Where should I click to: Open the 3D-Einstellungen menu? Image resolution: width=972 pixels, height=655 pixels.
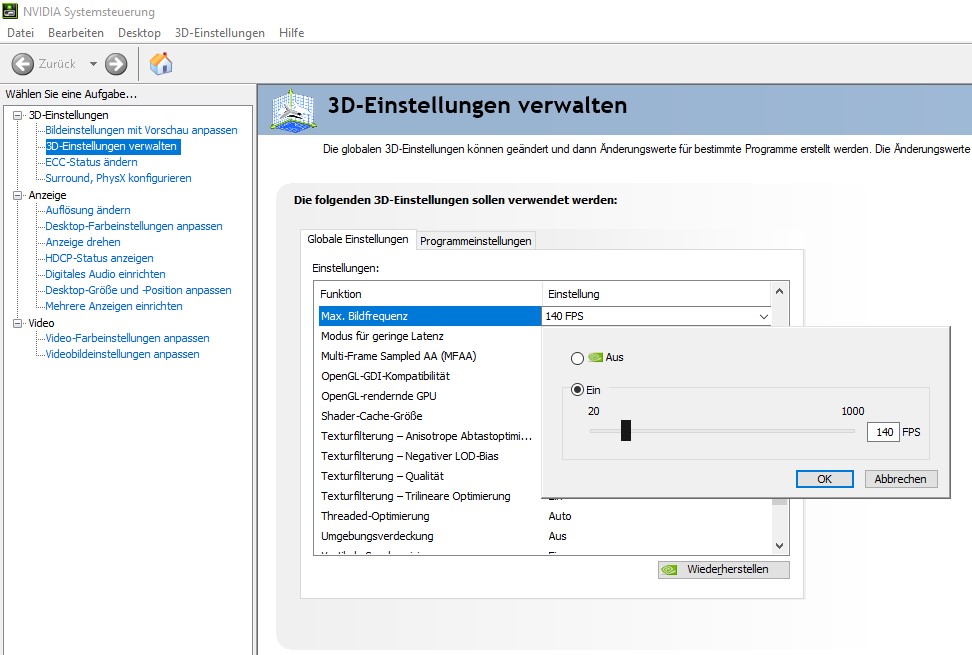219,33
